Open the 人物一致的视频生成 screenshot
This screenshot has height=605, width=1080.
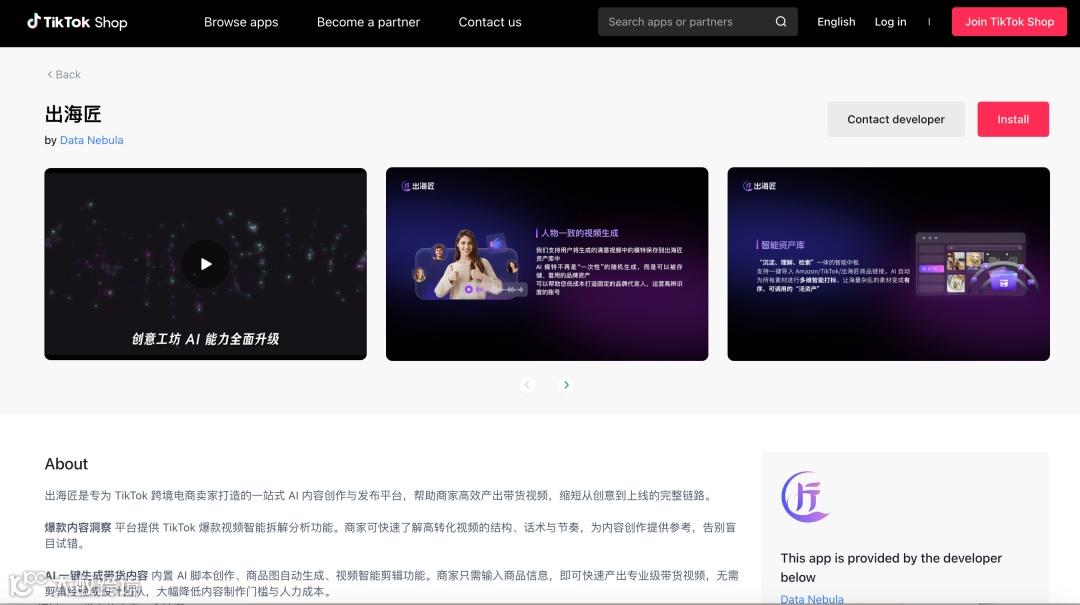pos(547,264)
